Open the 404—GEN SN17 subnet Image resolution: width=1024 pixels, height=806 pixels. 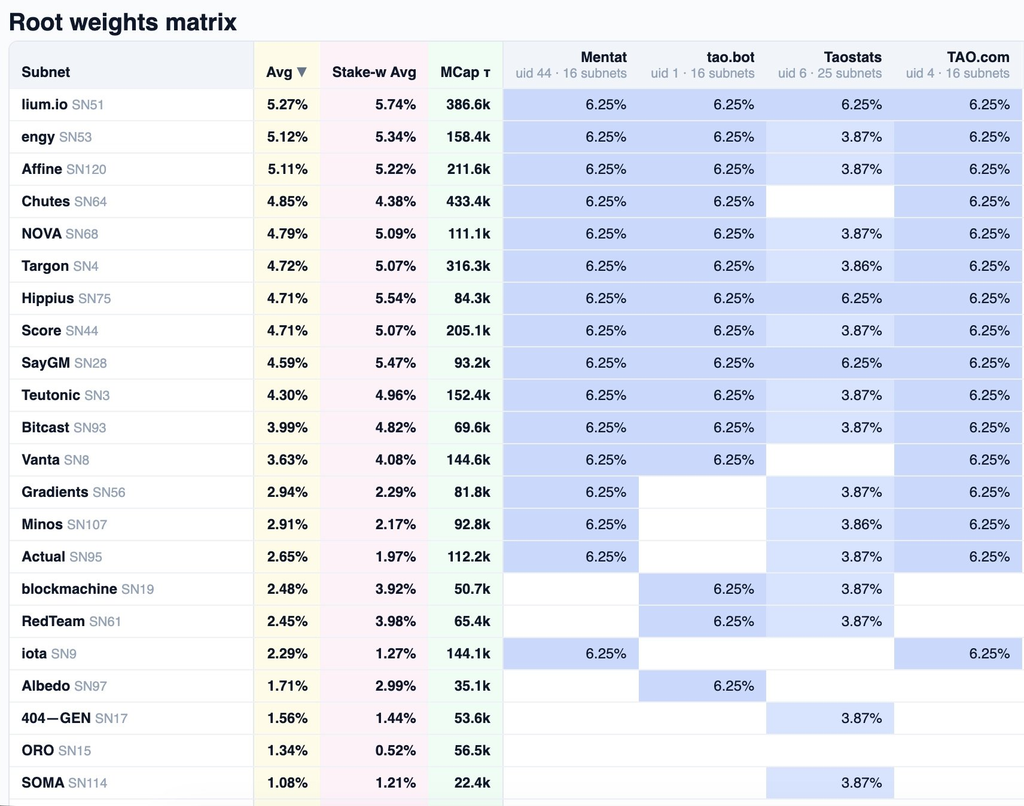pyautogui.click(x=74, y=718)
